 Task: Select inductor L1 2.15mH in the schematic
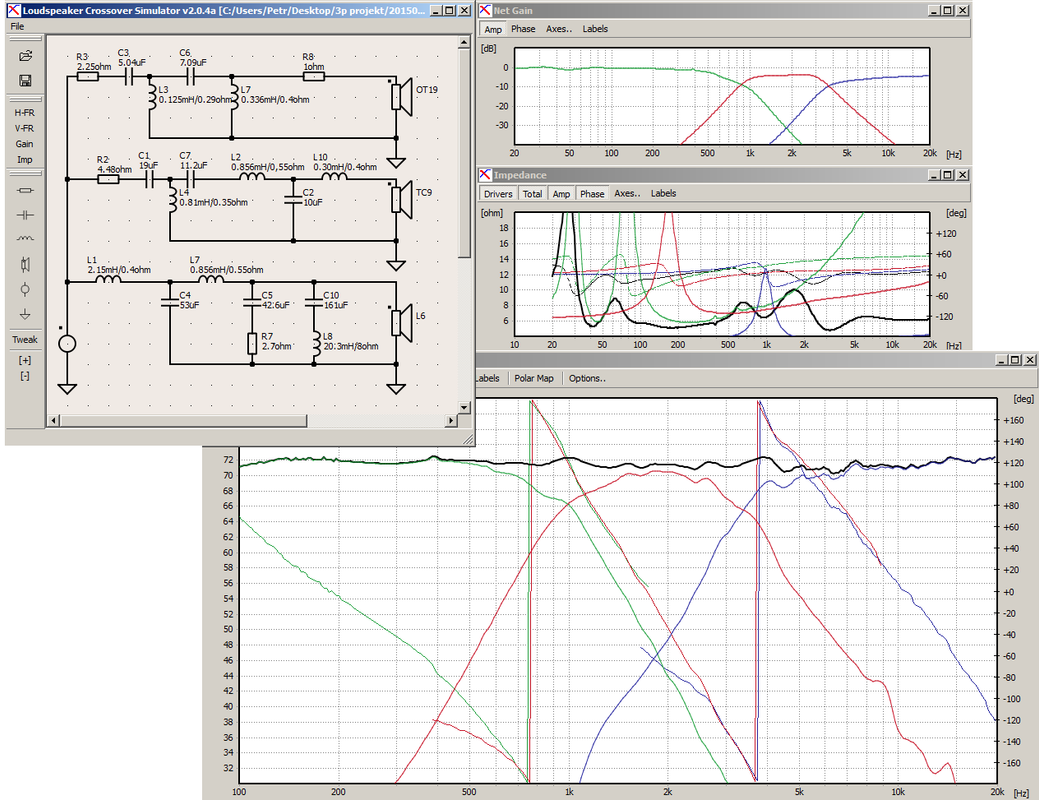tap(108, 280)
